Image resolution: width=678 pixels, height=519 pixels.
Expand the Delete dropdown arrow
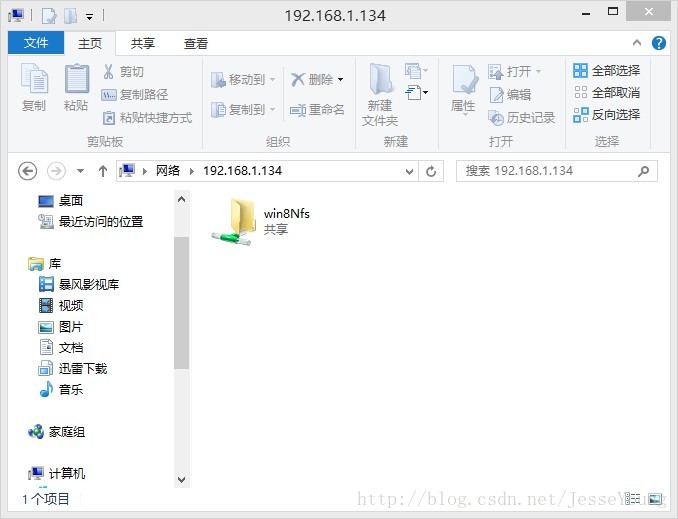coord(341,80)
